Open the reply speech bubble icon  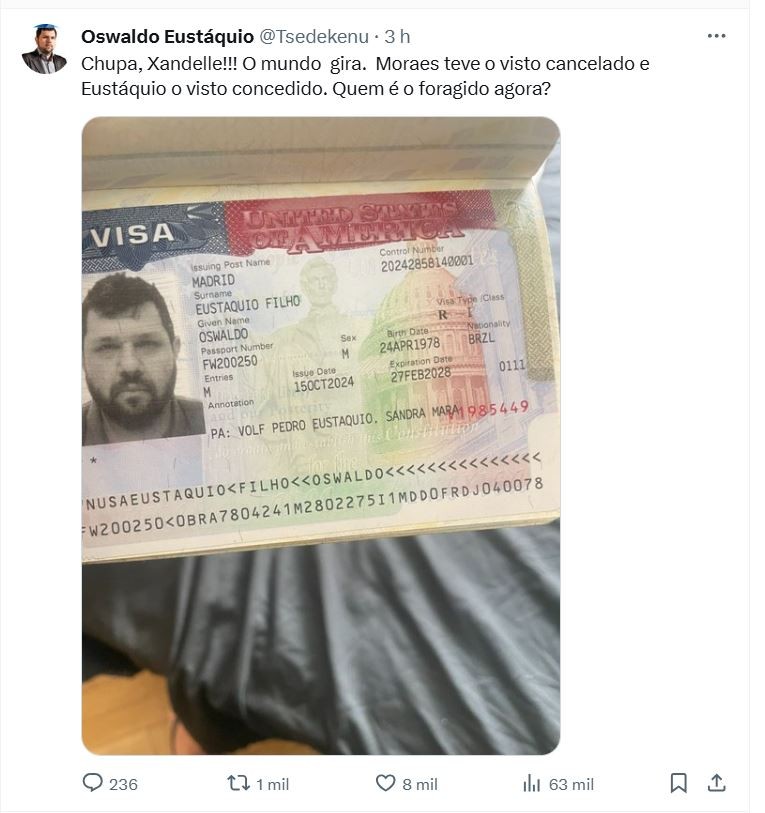tap(93, 782)
